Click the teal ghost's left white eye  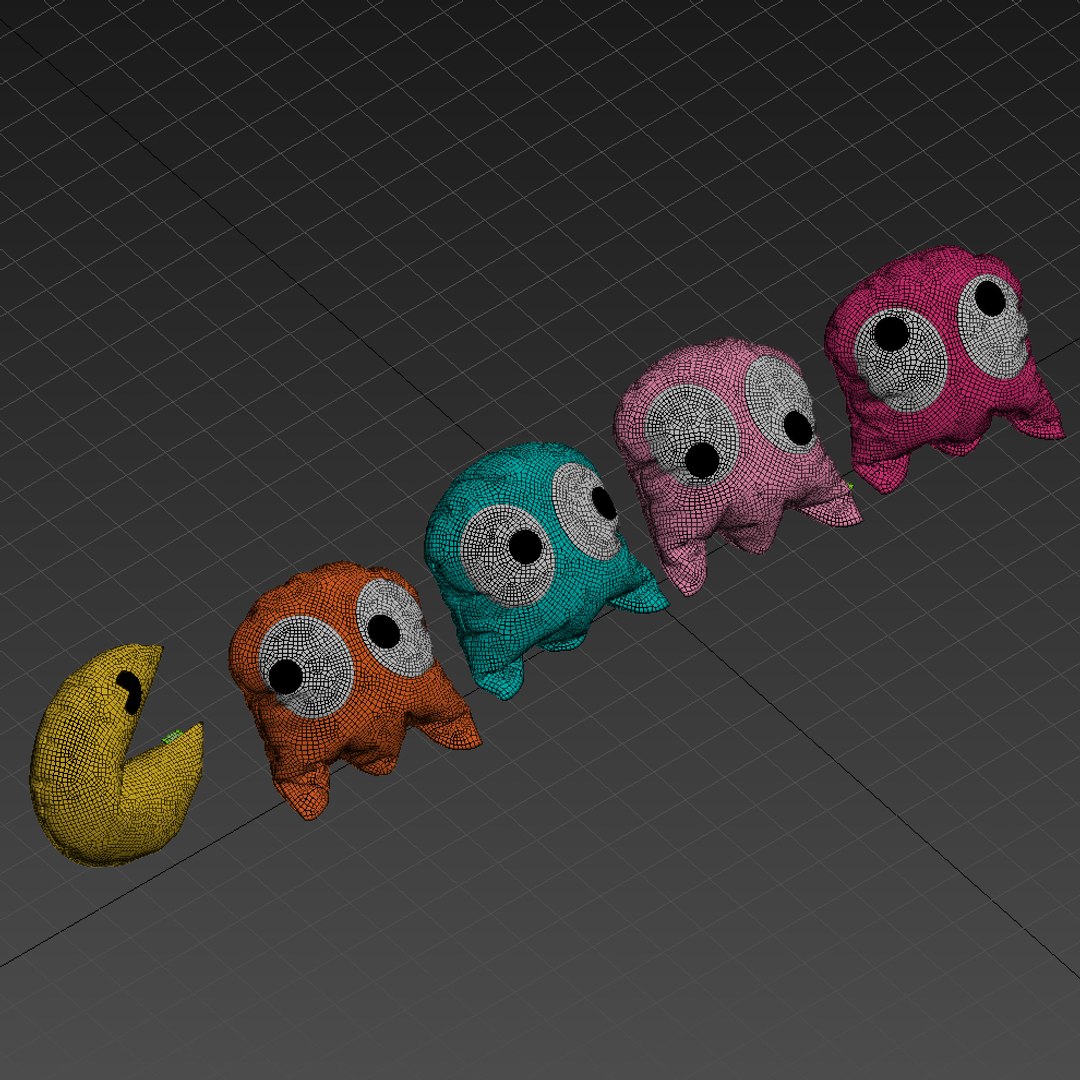(508, 555)
